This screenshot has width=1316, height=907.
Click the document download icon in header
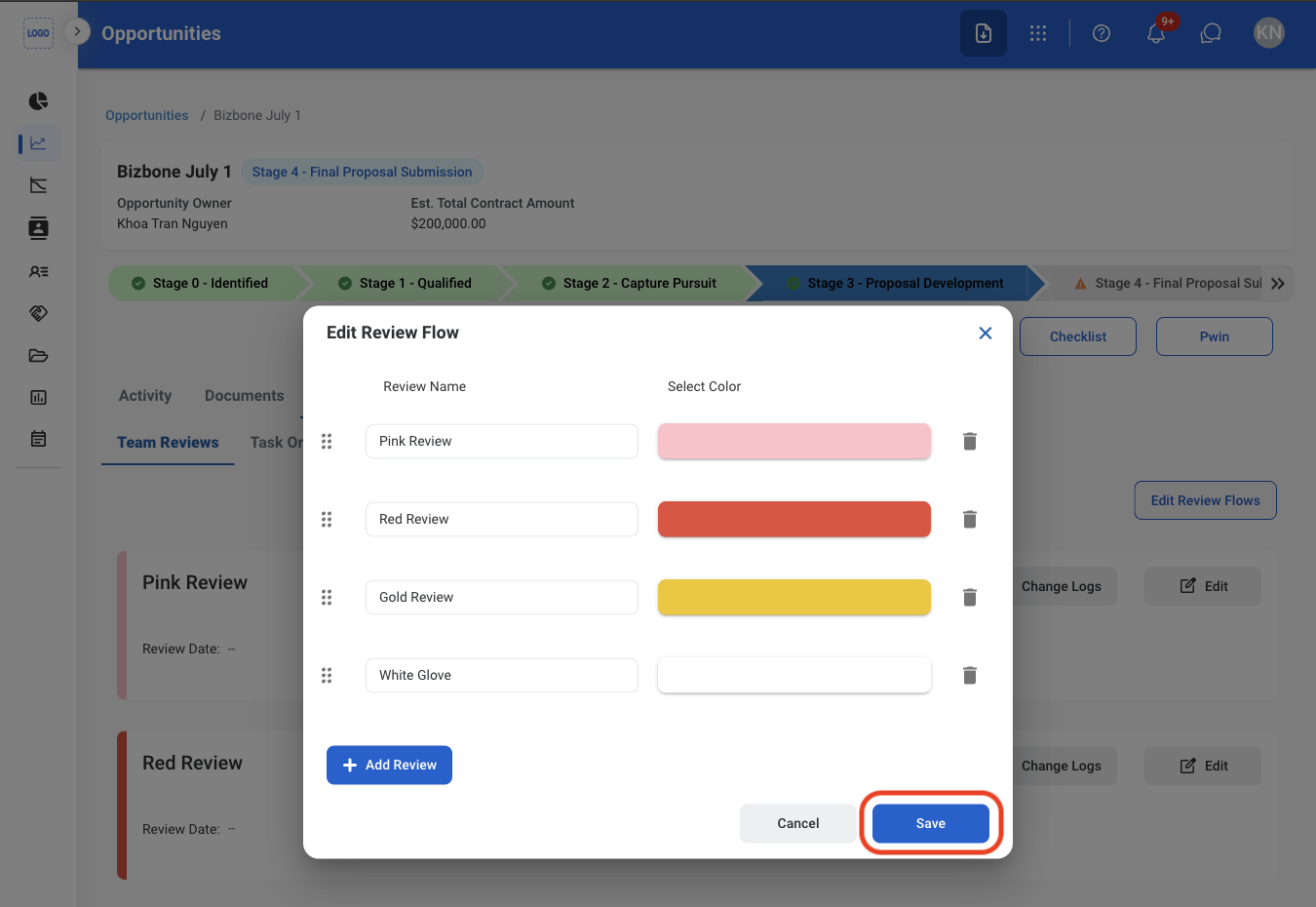(x=984, y=33)
